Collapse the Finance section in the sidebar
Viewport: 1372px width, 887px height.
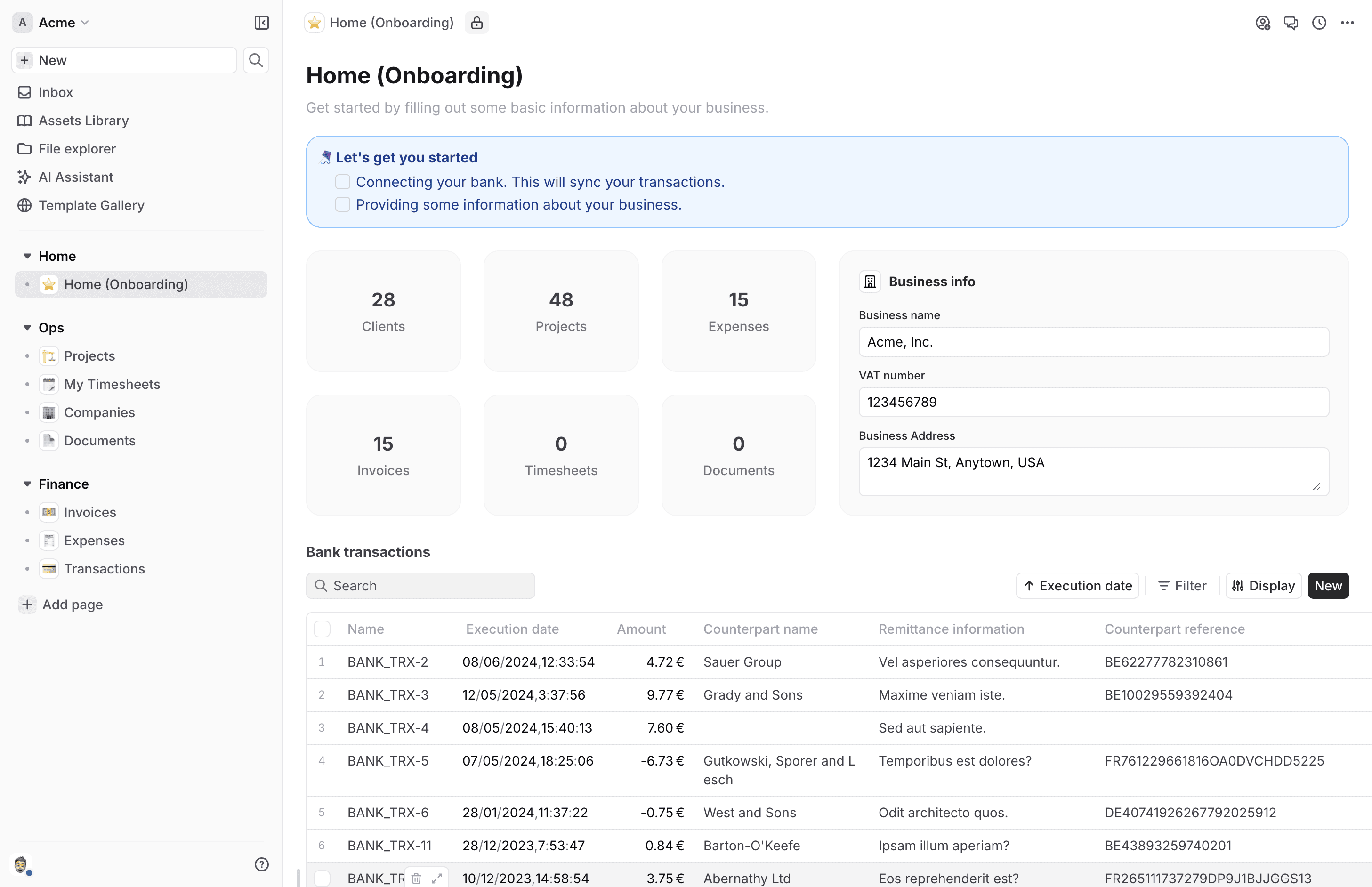coord(26,484)
